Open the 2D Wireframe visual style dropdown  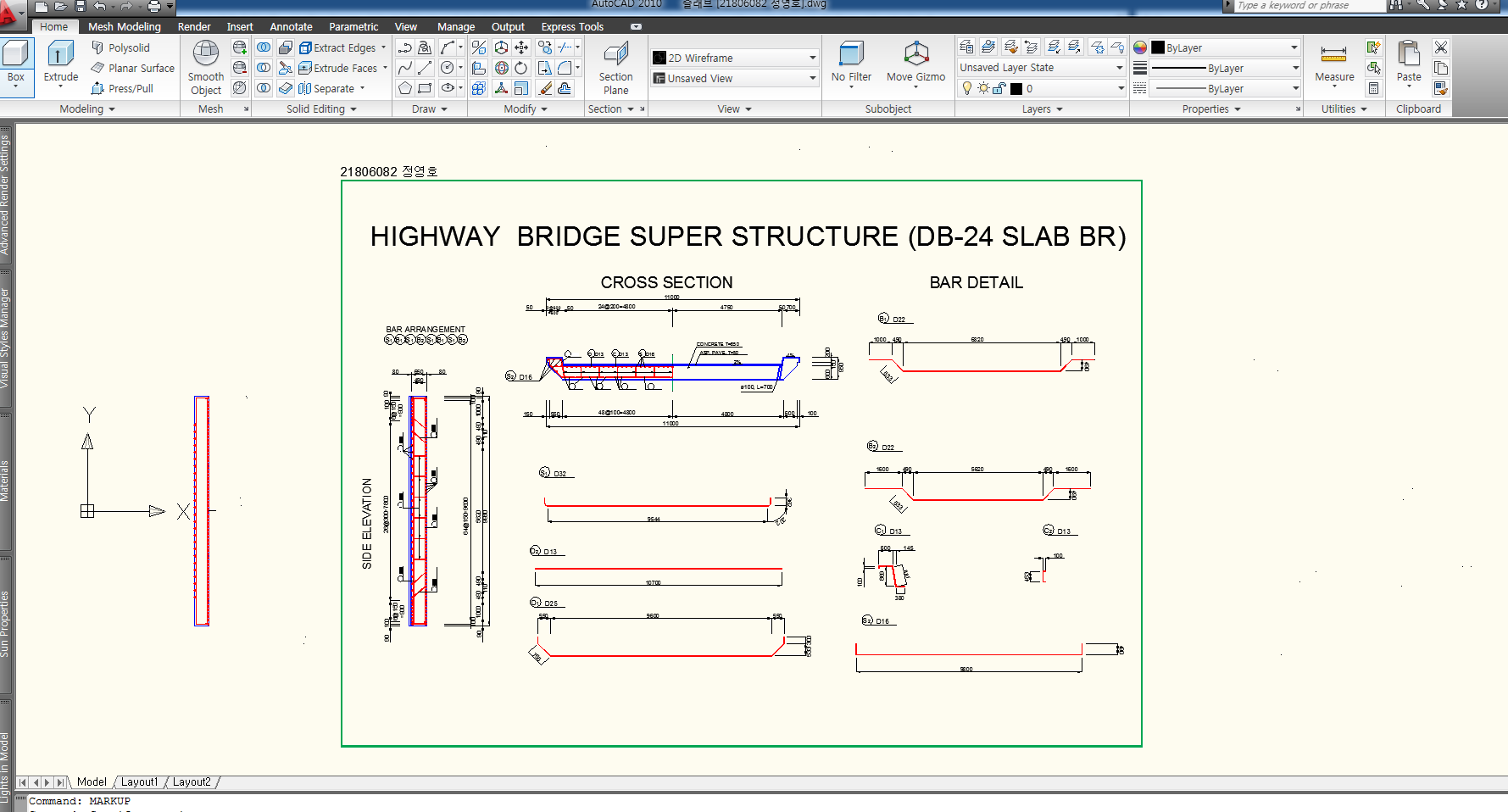pos(734,58)
